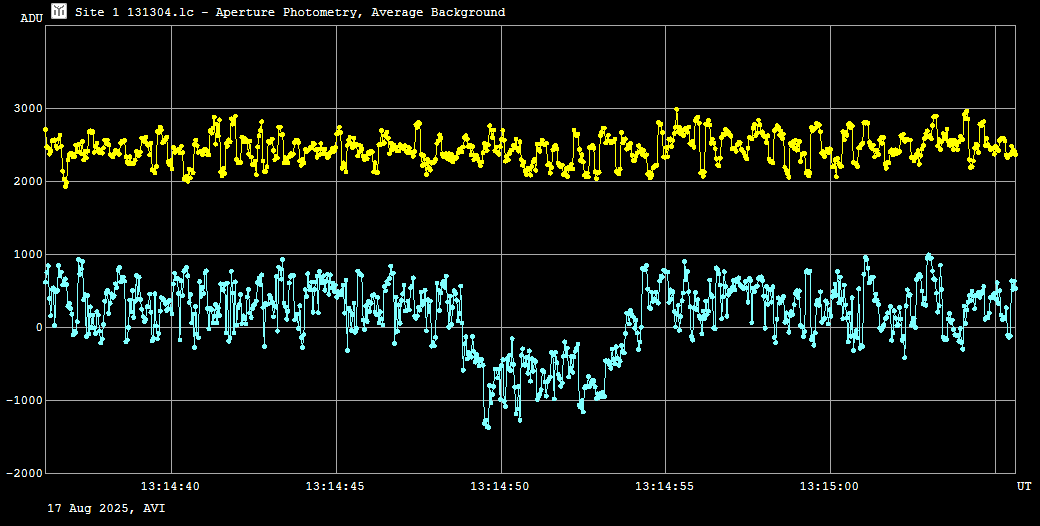Select the 13:14:50 time axis label
Image resolution: width=1040 pixels, height=526 pixels.
point(499,486)
